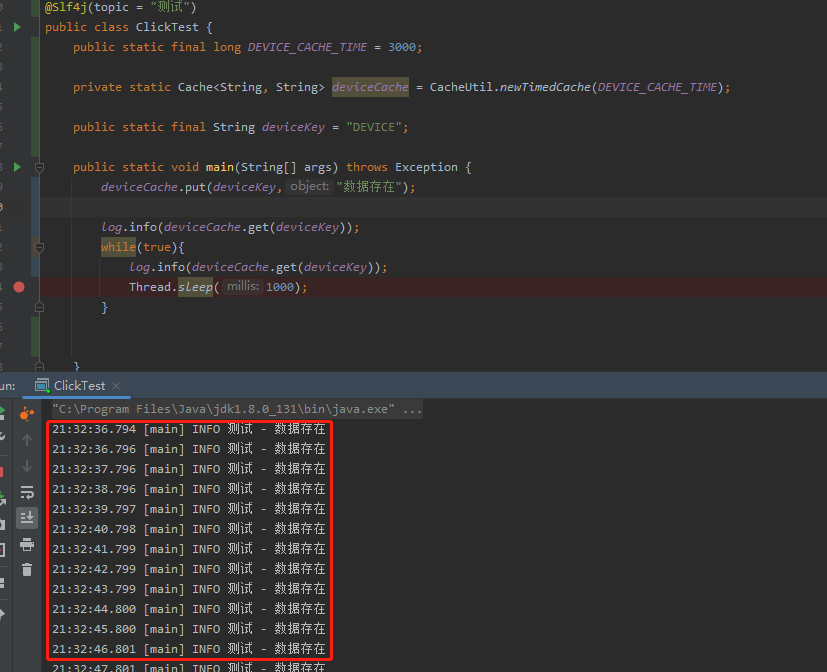Collapse the main method using fold marker
The height and width of the screenshot is (672, 827).
pos(39,167)
